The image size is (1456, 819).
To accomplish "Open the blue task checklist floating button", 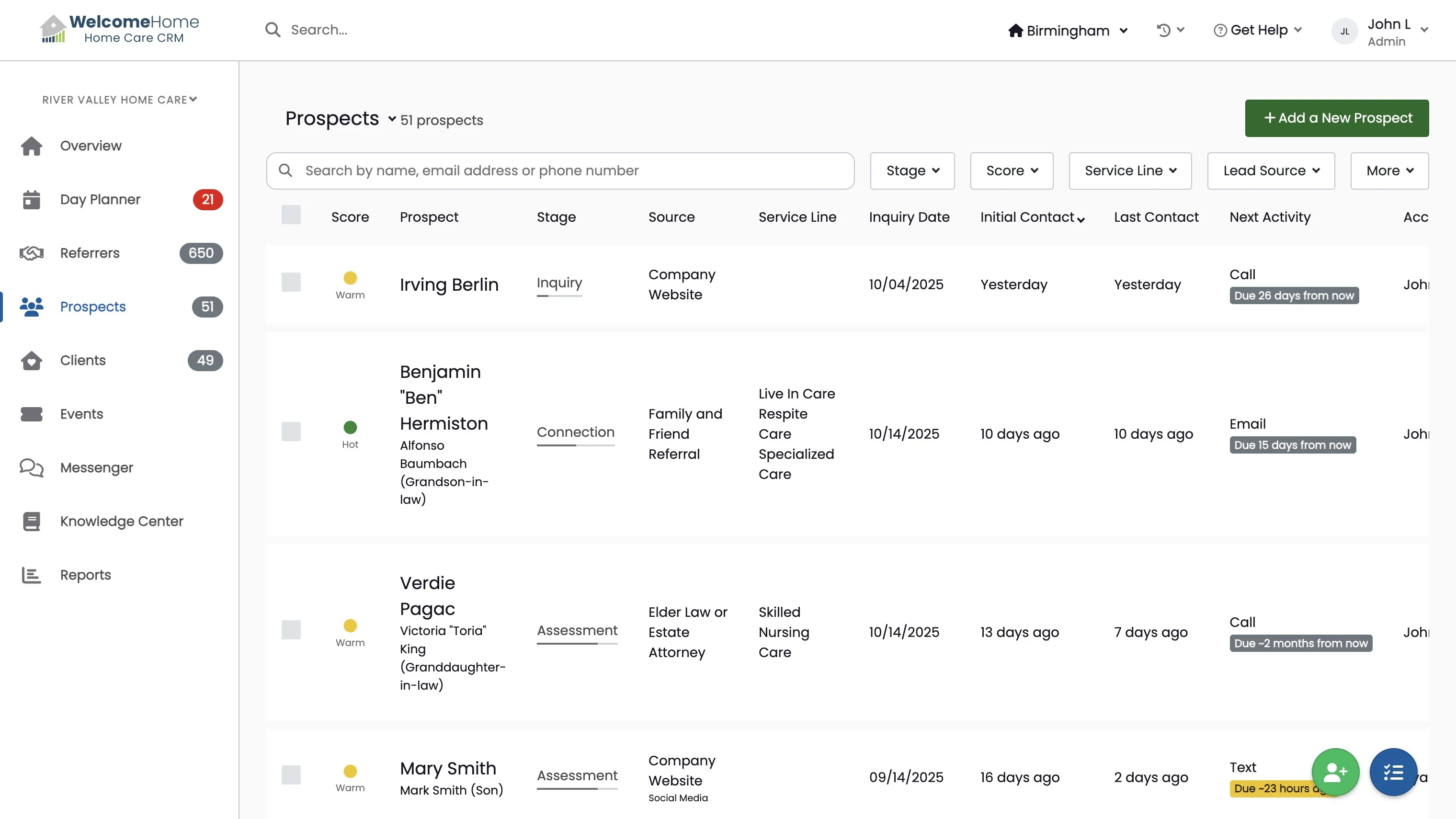I will coord(1393,772).
